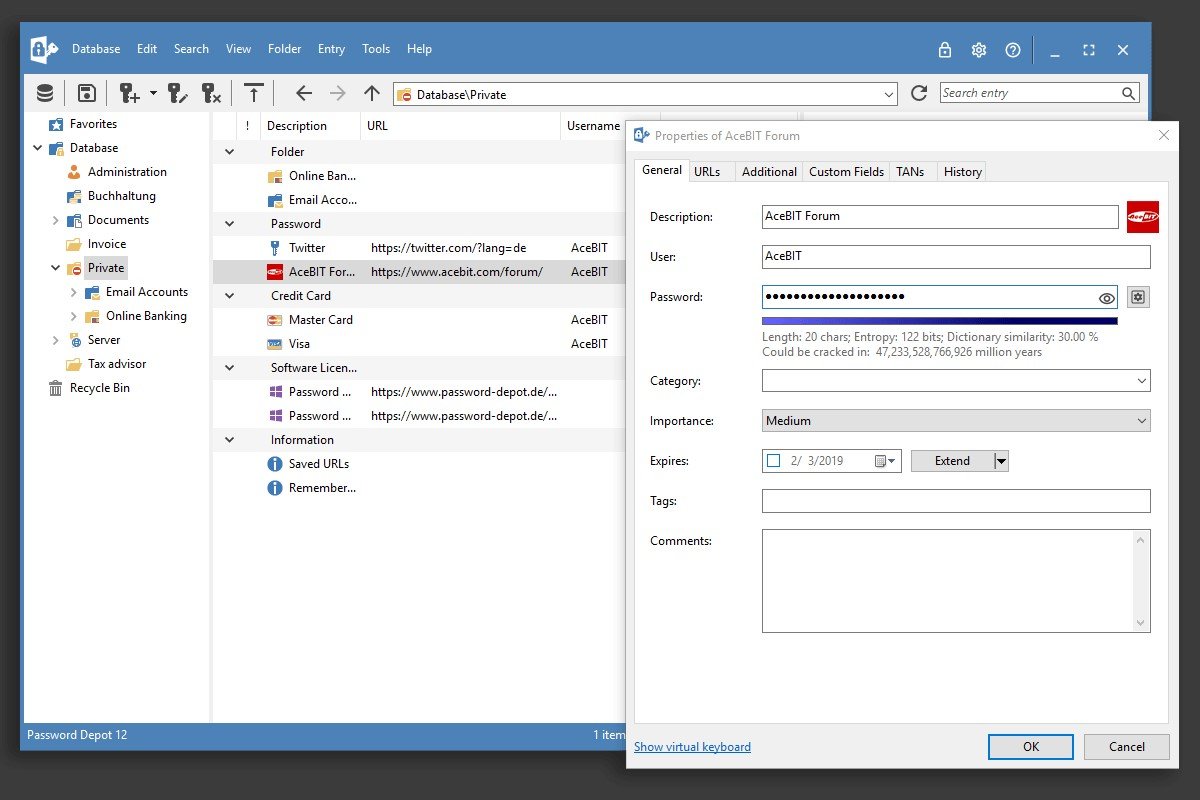Expand the Online Banking tree node

pyautogui.click(x=74, y=316)
